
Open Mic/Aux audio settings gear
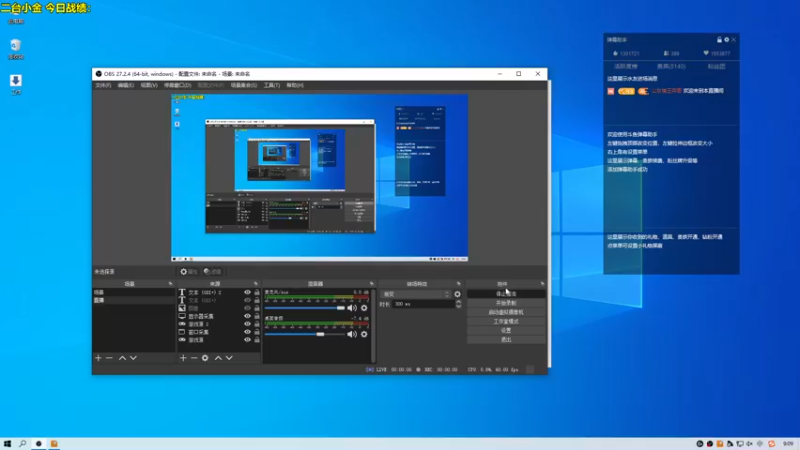coord(364,308)
